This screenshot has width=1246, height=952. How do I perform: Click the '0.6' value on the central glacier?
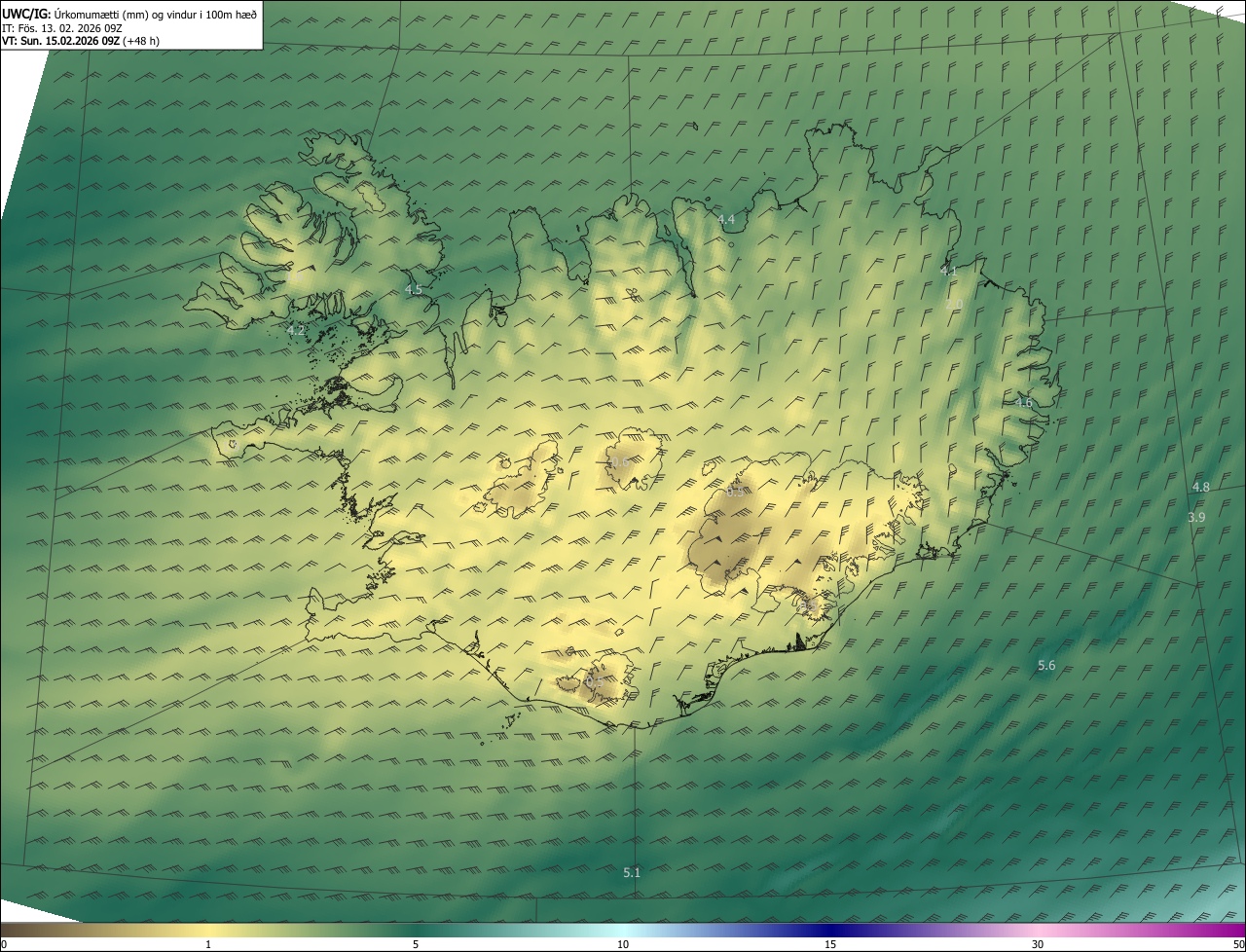[618, 462]
